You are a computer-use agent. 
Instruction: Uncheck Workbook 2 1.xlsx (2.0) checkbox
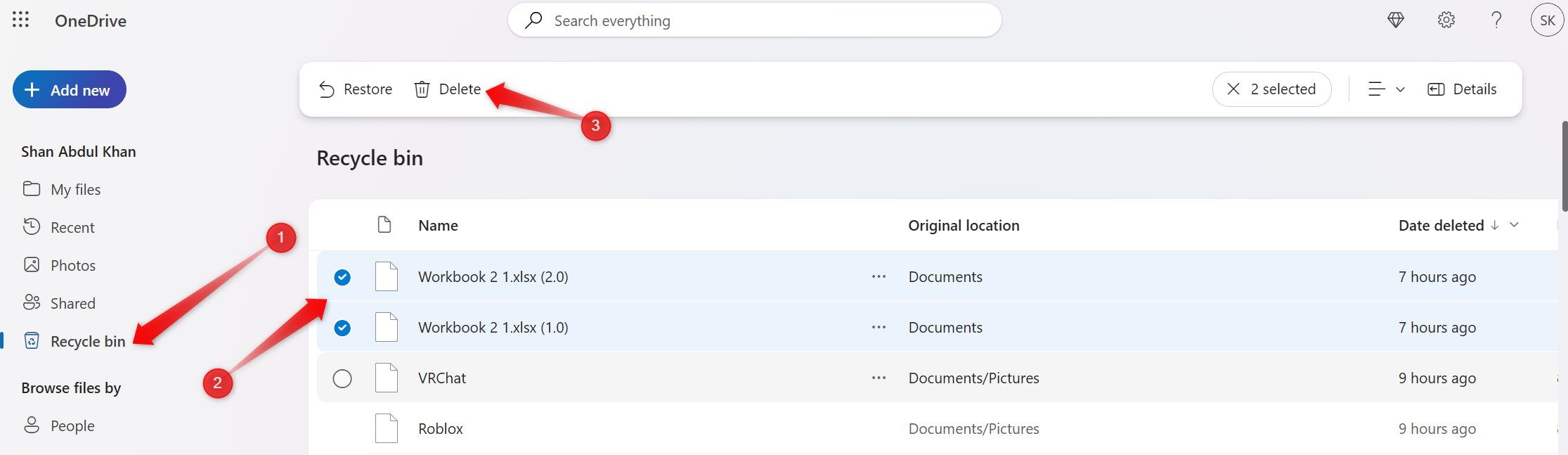click(x=342, y=277)
